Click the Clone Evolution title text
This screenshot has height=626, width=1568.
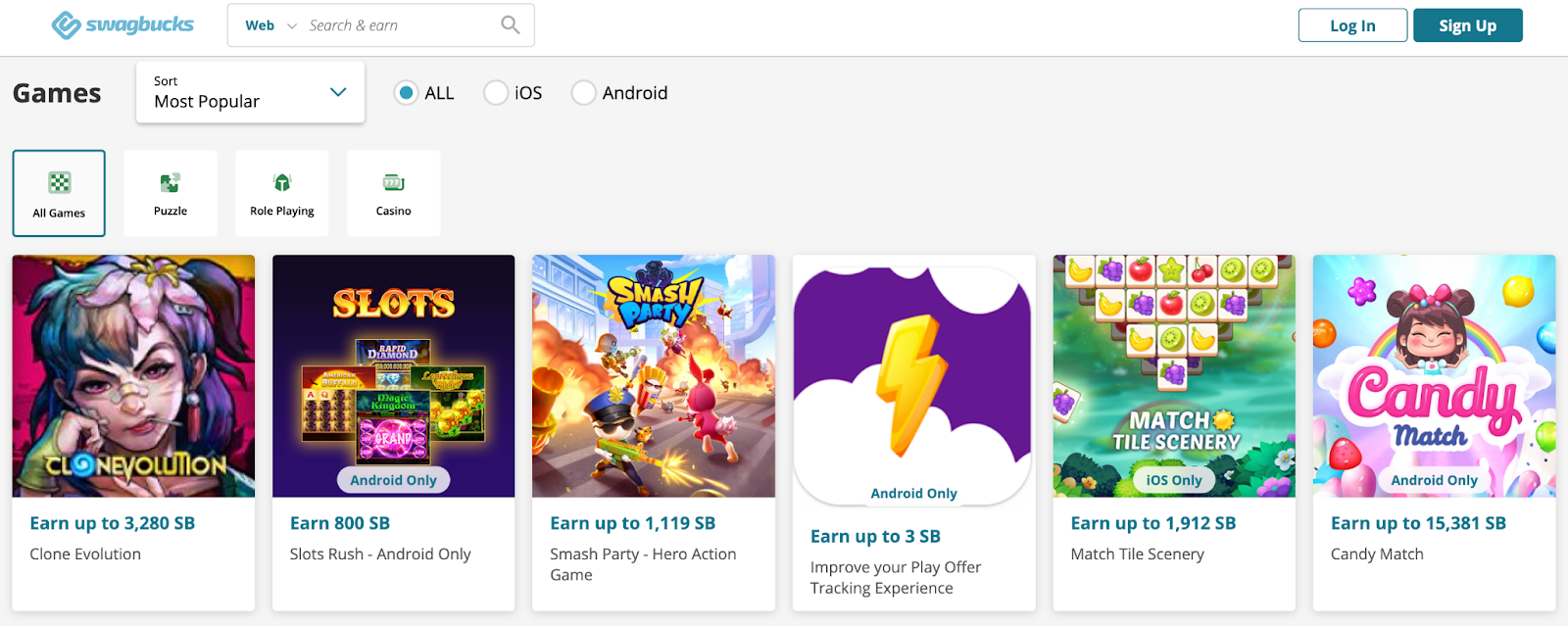pos(85,554)
